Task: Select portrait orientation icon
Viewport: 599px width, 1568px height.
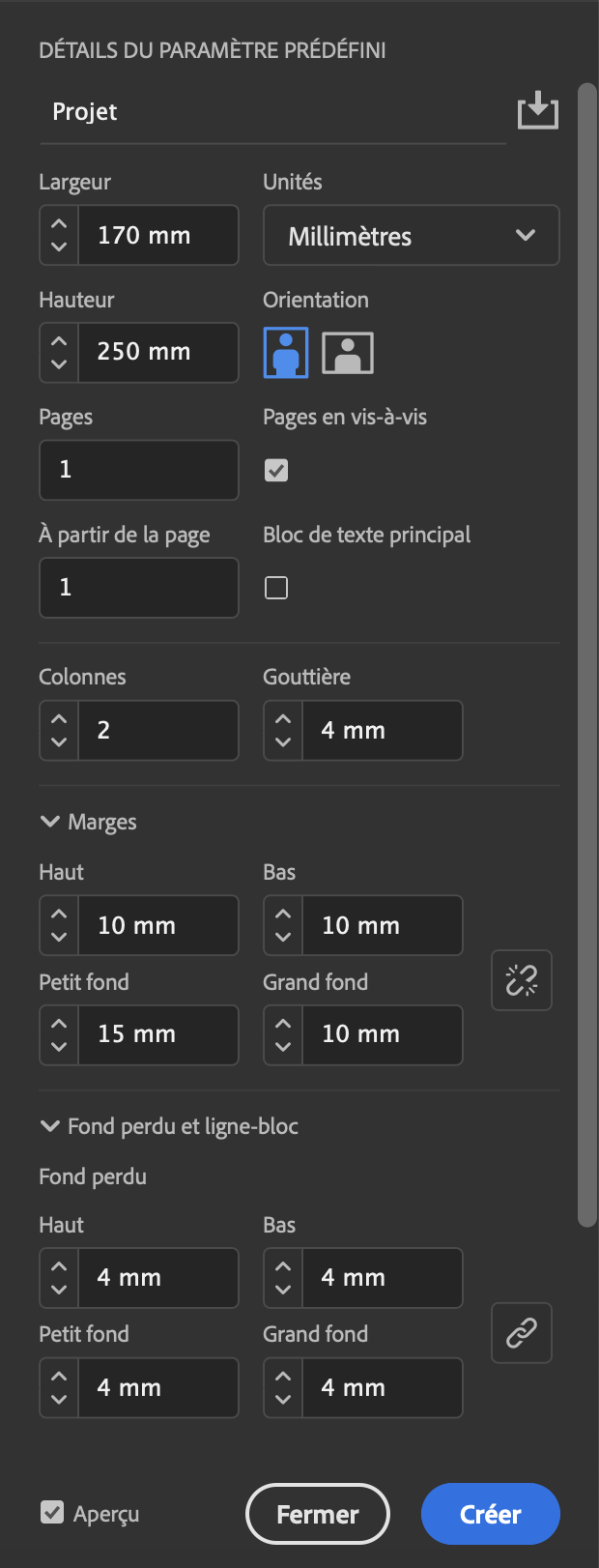Action: pos(286,352)
